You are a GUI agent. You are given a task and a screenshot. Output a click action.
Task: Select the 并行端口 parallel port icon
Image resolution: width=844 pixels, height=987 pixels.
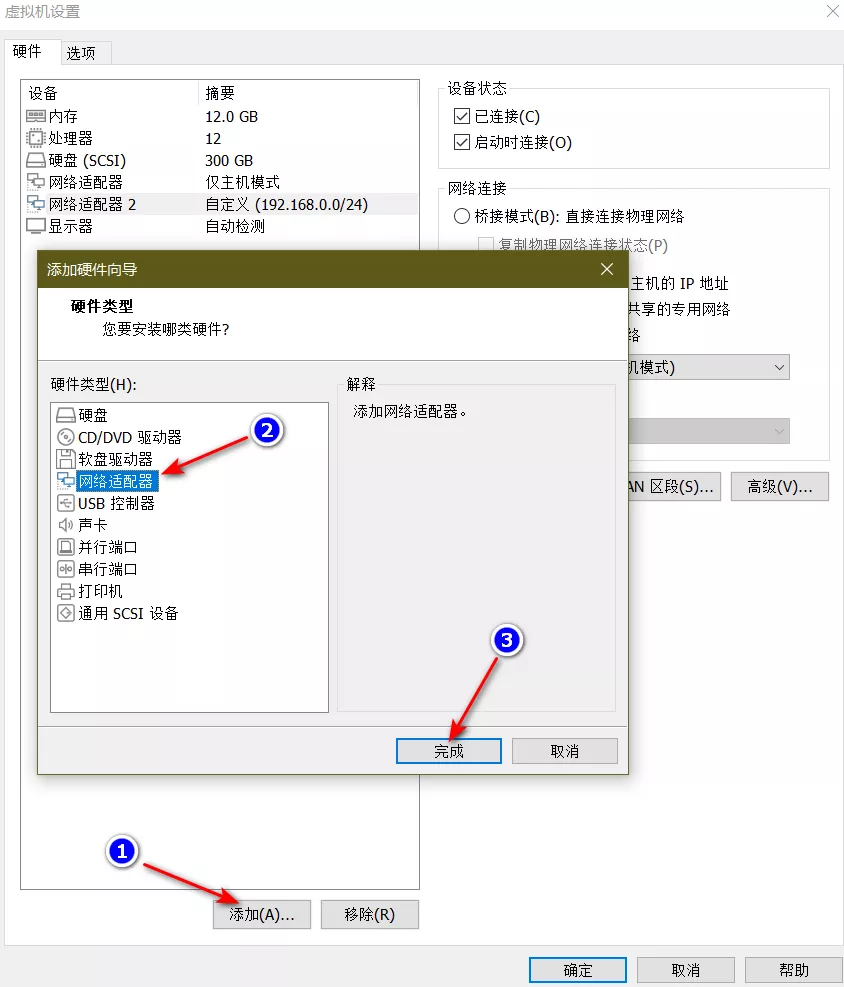point(66,547)
